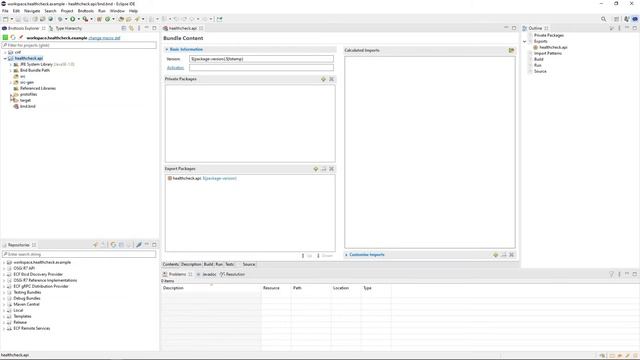
Task: Expand the Maven Central repository
Action: pos(4,304)
